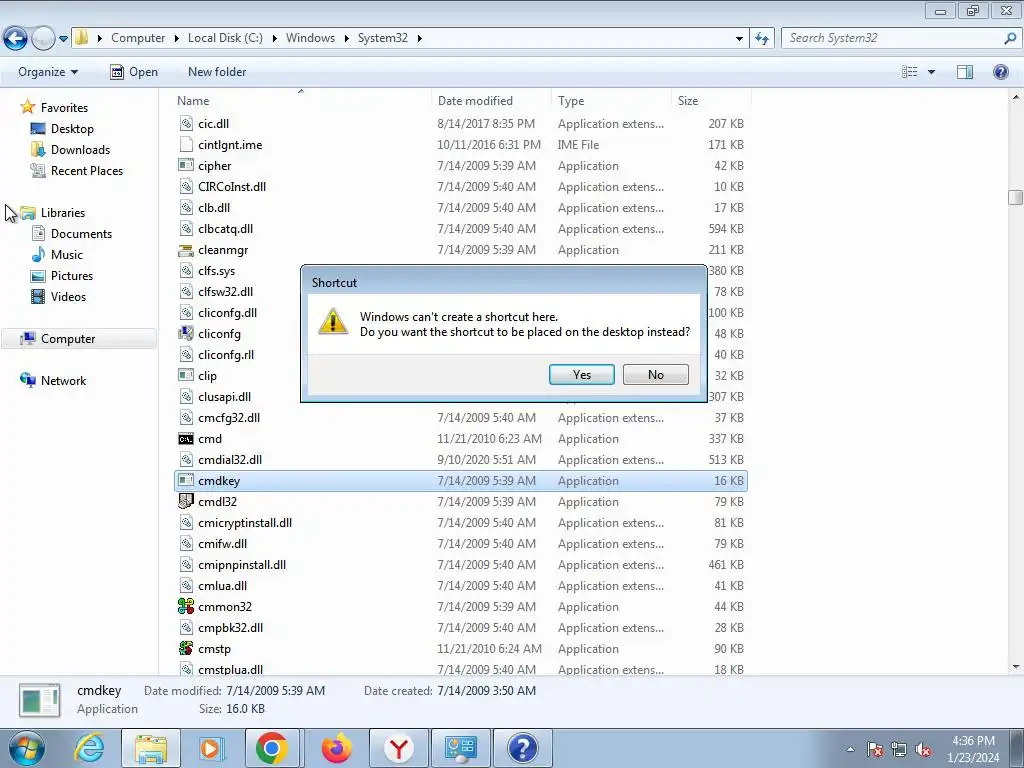Click No in the Shortcut dialog
The height and width of the screenshot is (768, 1024).
(655, 375)
